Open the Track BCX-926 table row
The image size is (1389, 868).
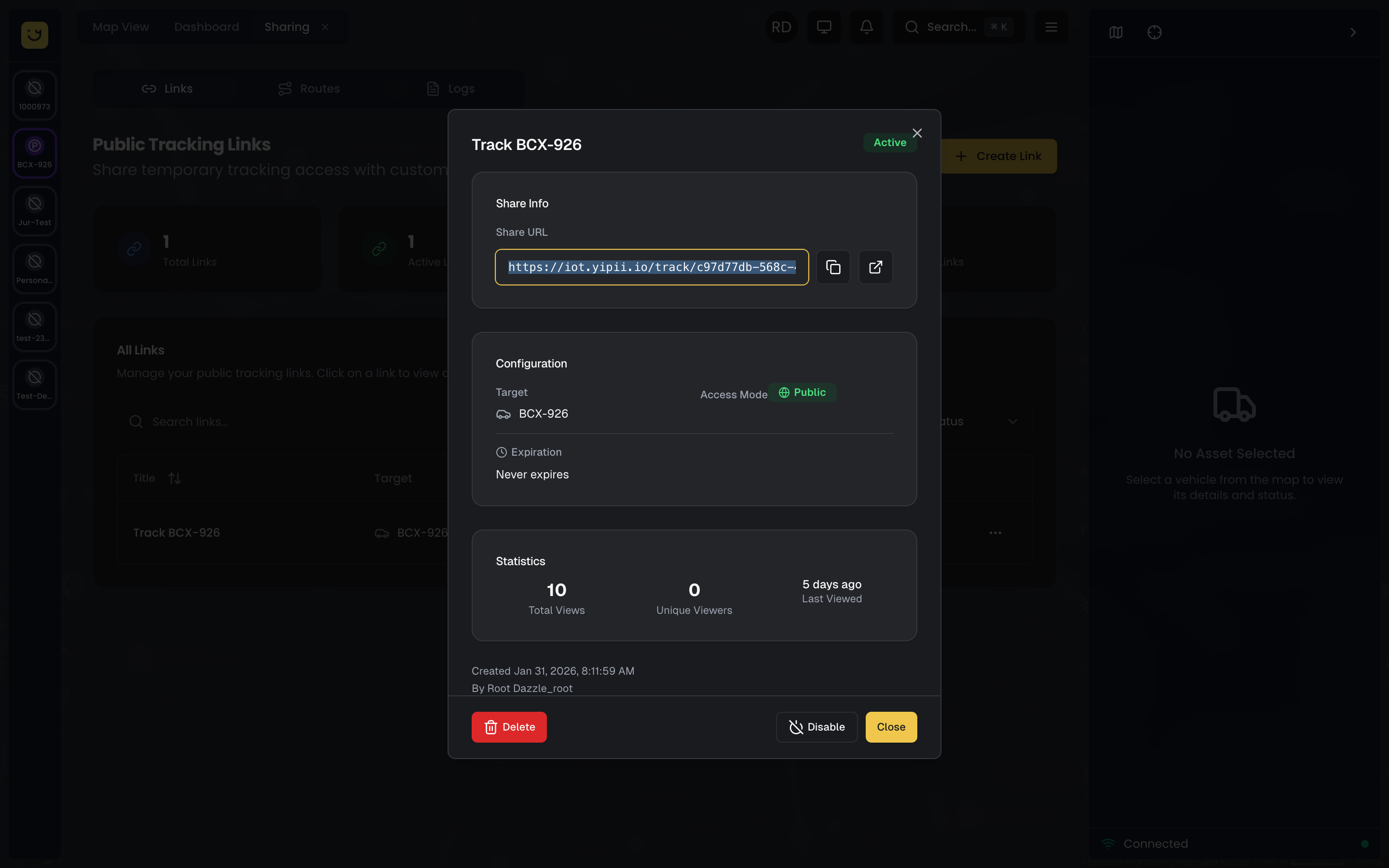[x=574, y=533]
